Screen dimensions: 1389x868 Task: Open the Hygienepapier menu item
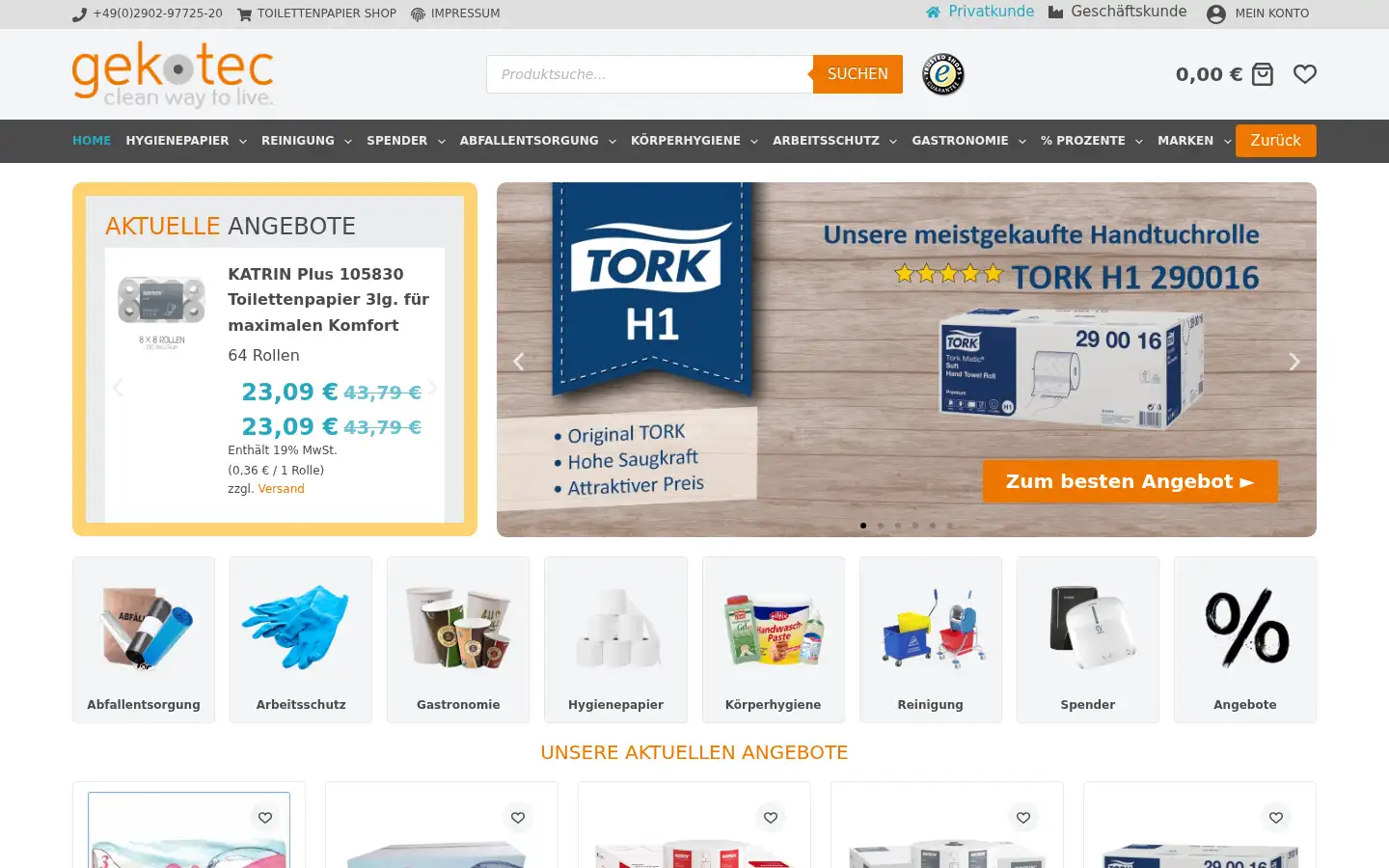[x=177, y=141]
